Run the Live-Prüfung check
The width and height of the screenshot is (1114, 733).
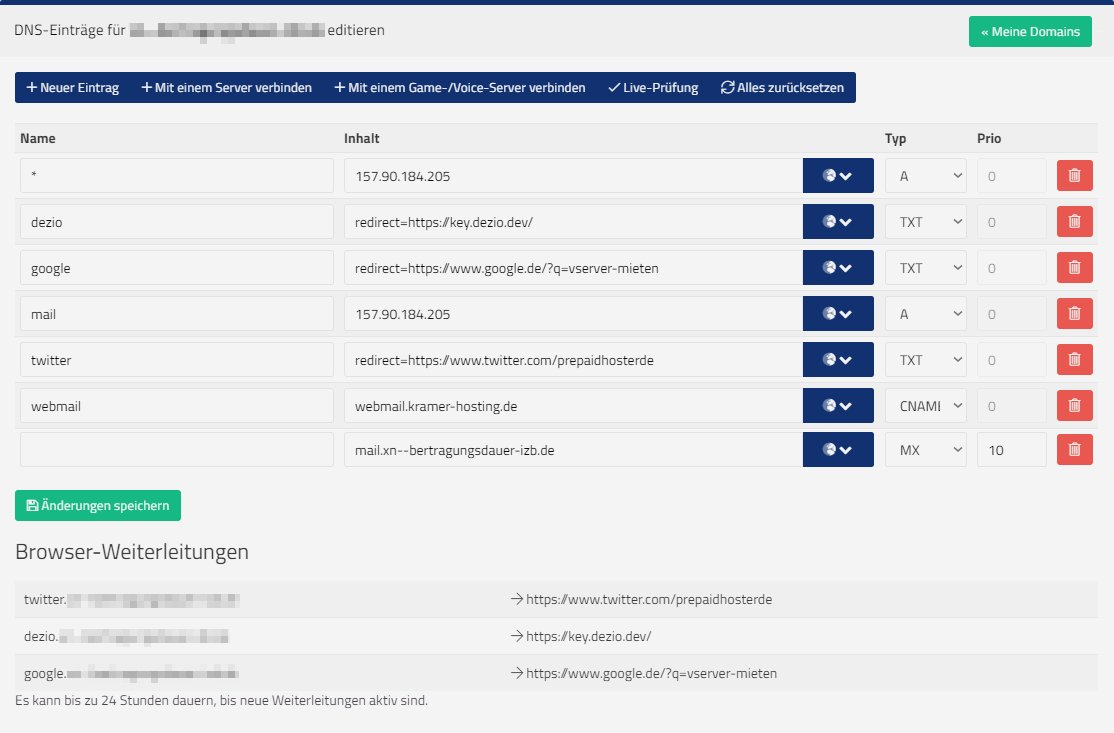[654, 87]
